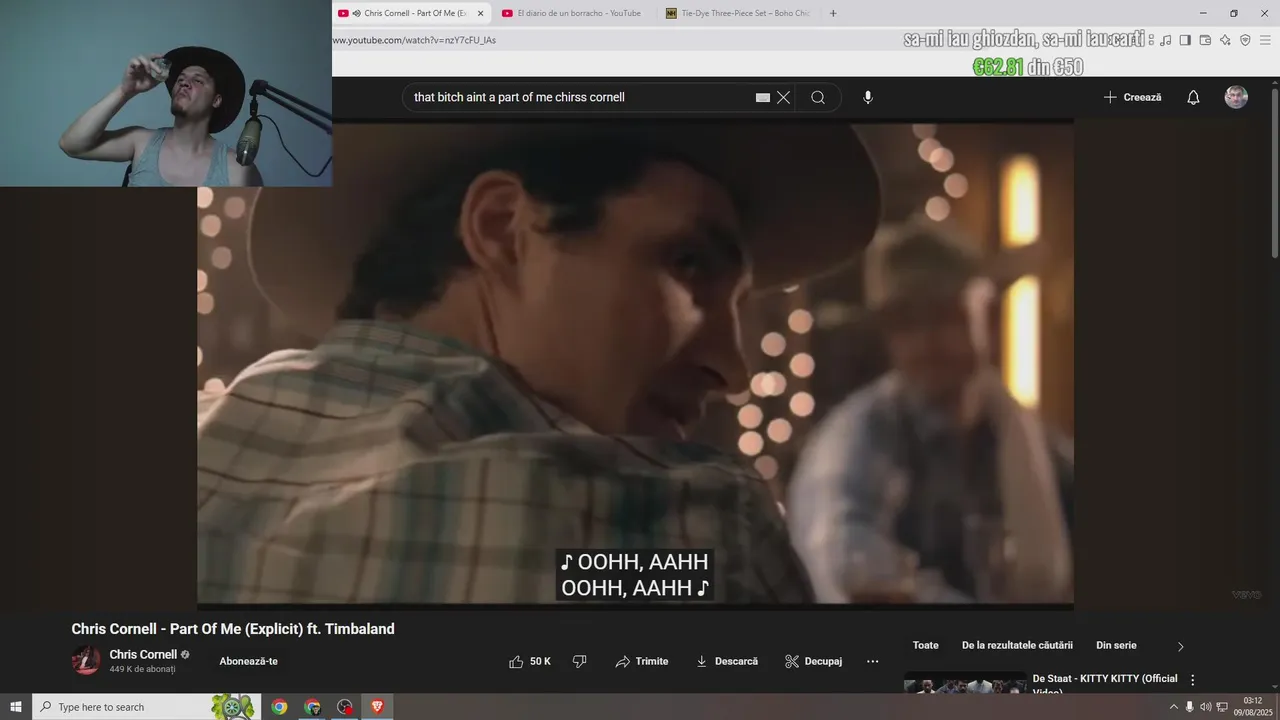Open OBS Studio icon in taskbar
This screenshot has height=720, width=1280.
(x=345, y=707)
